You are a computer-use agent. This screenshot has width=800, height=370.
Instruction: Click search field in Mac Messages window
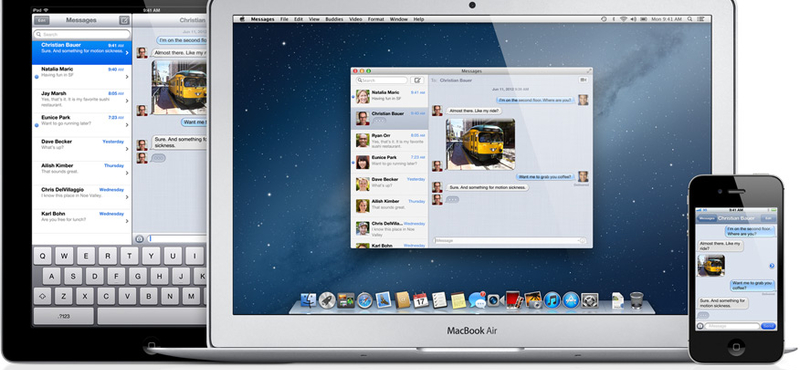382,80
